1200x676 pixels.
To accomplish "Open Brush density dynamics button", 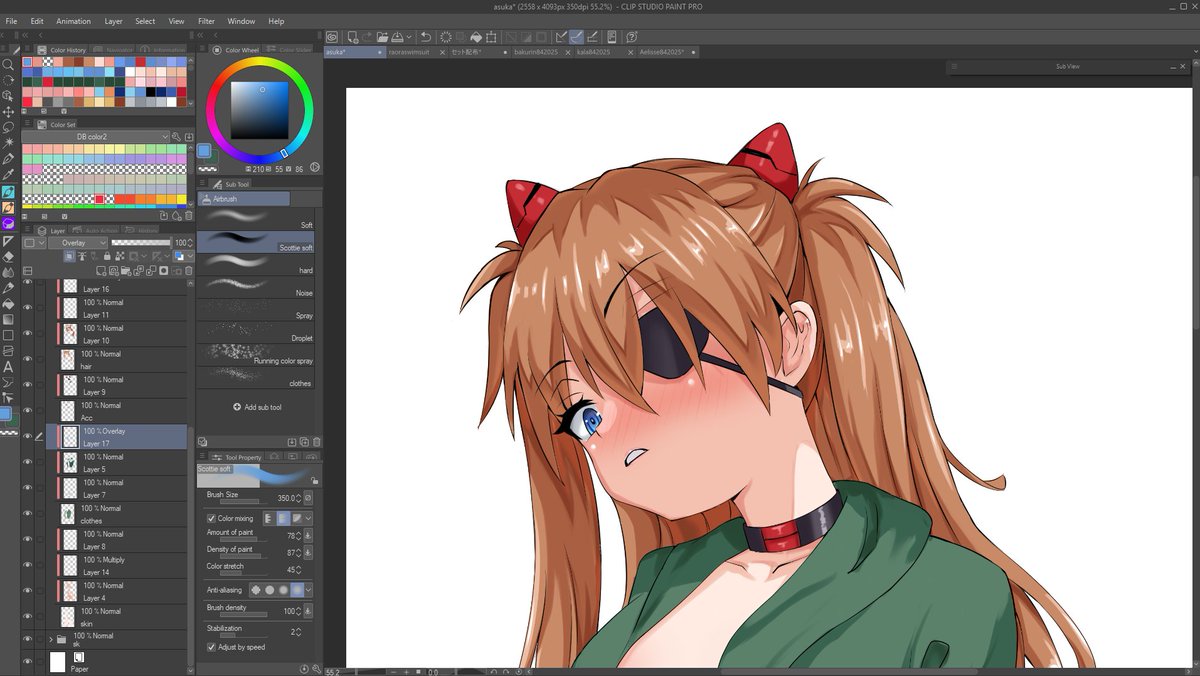I will [x=308, y=610].
